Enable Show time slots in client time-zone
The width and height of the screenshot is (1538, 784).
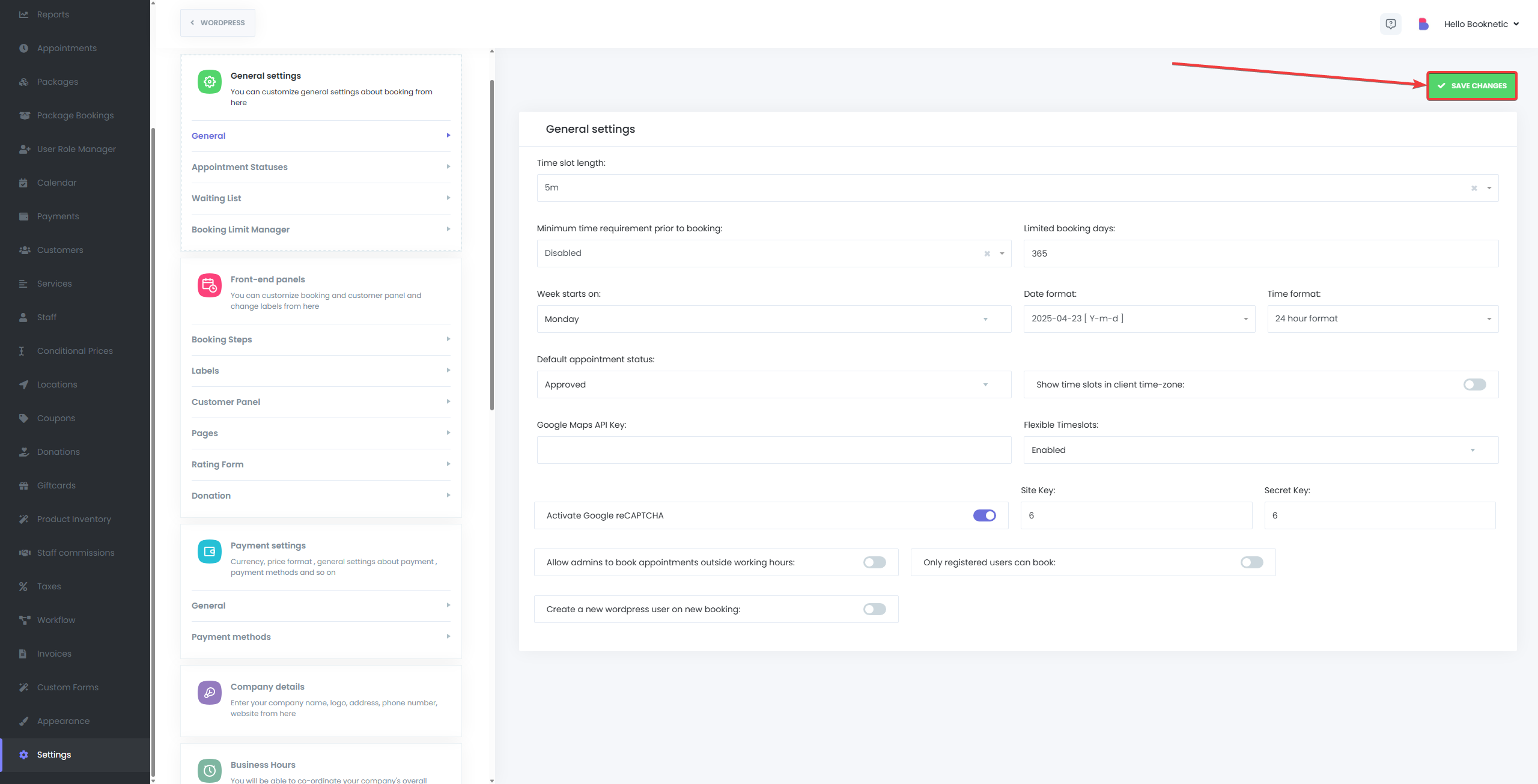click(1474, 384)
